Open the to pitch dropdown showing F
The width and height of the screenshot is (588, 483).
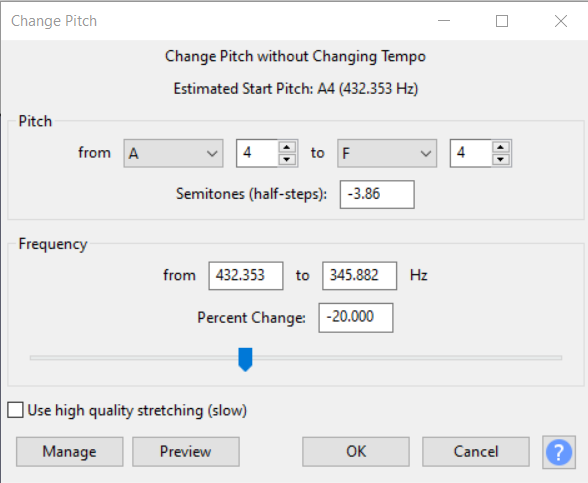(x=387, y=153)
